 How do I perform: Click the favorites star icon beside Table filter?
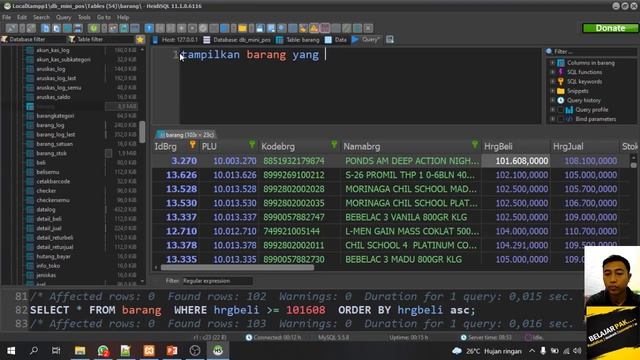[x=140, y=40]
